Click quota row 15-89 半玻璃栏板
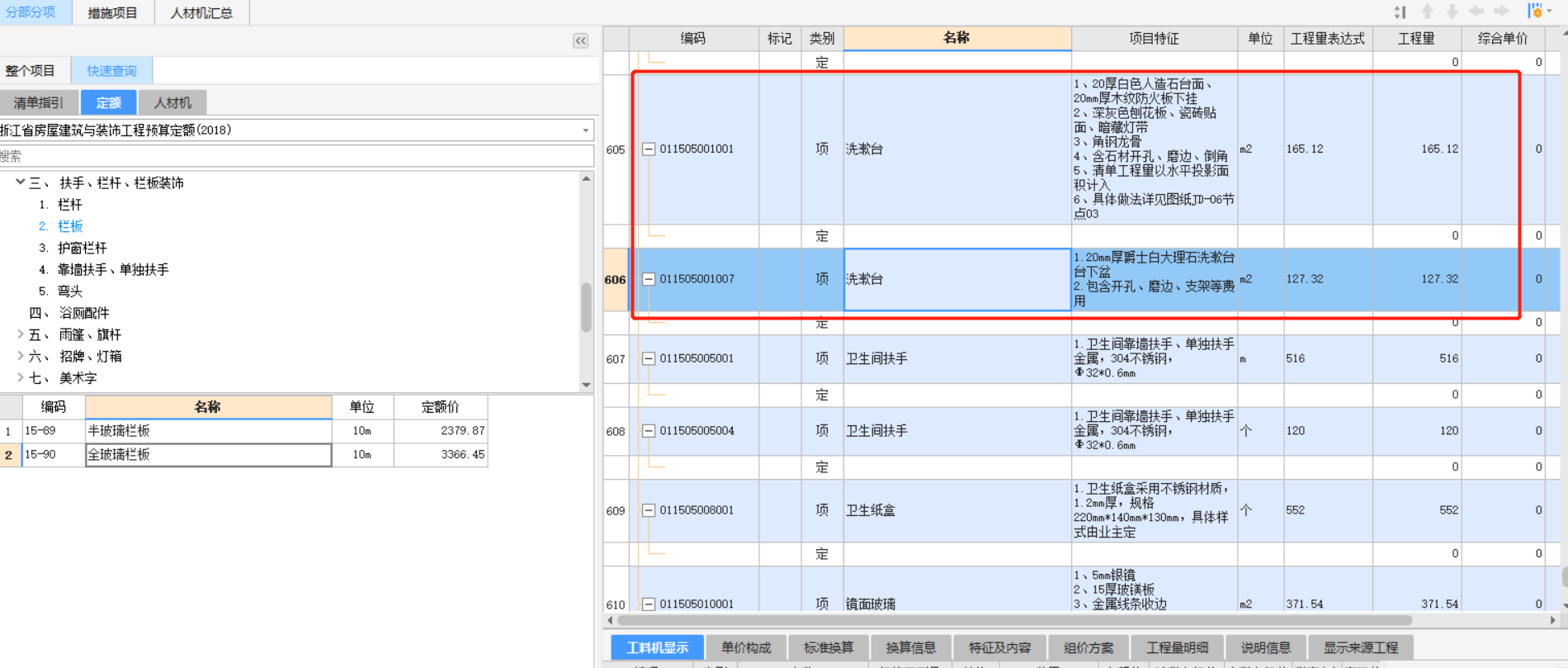This screenshot has height=668, width=1568. [244, 431]
